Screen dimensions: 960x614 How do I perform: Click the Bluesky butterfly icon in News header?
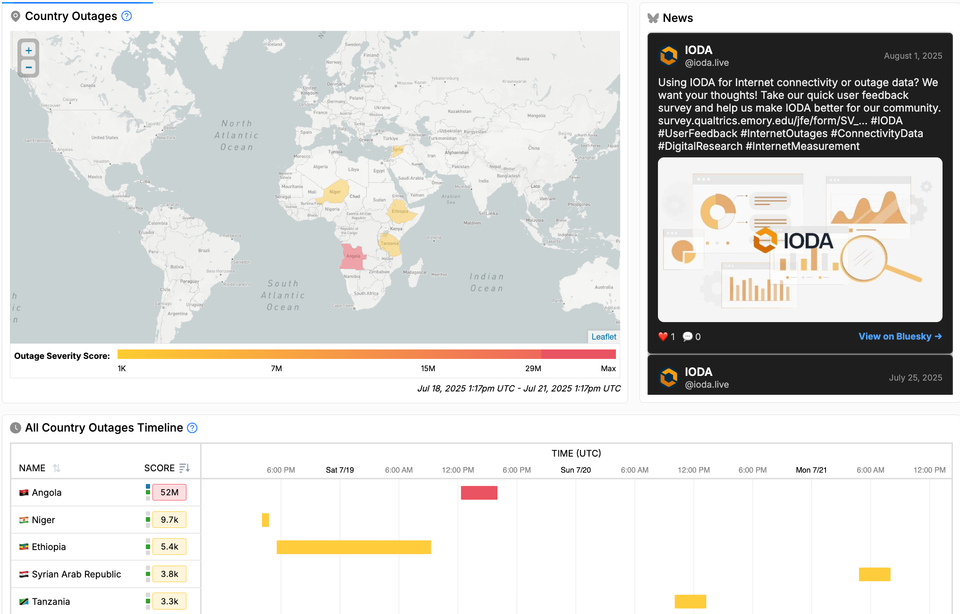pos(655,17)
